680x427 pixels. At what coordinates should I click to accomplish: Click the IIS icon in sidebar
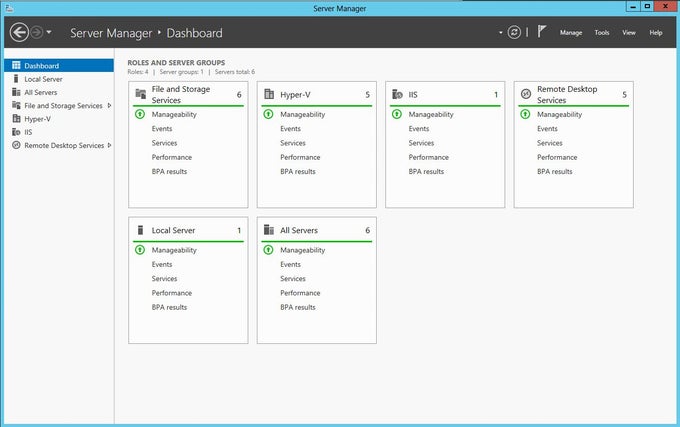tap(16, 132)
